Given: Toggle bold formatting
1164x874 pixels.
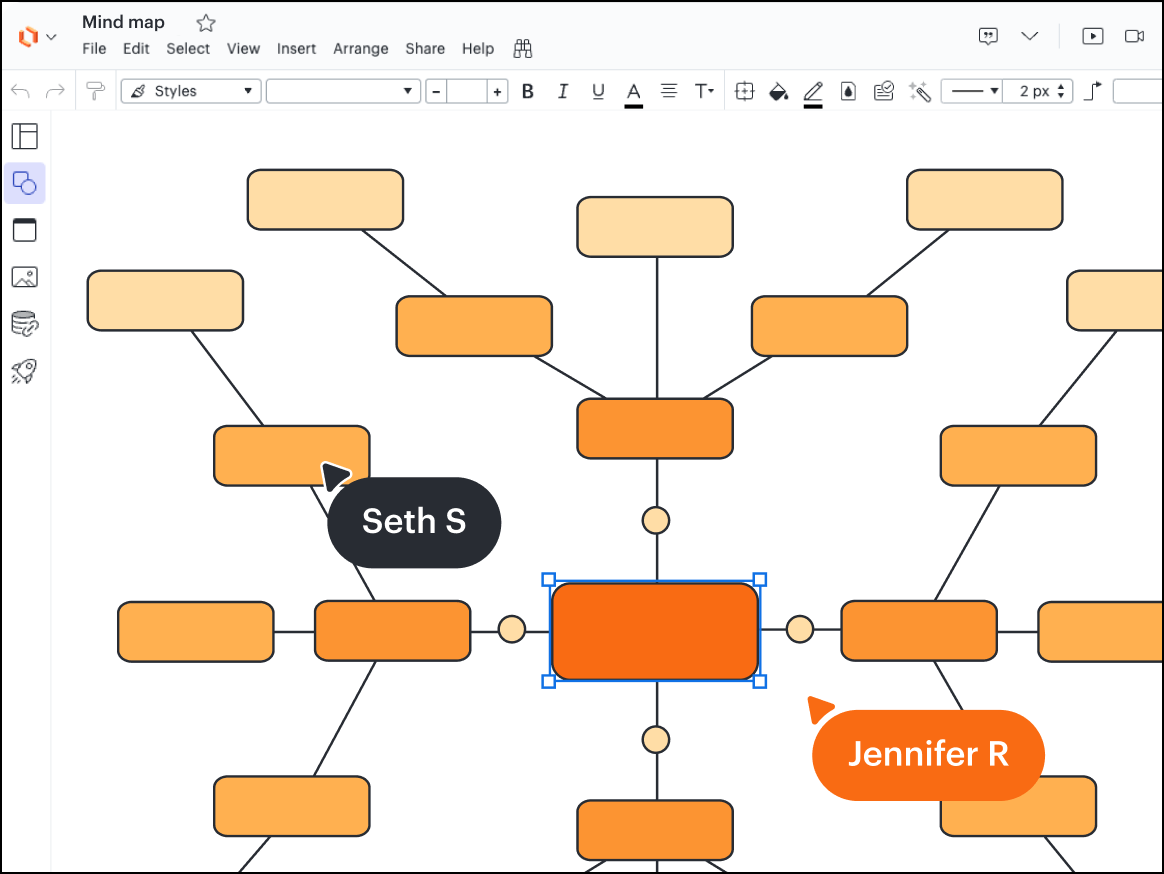Looking at the screenshot, I should tap(528, 91).
